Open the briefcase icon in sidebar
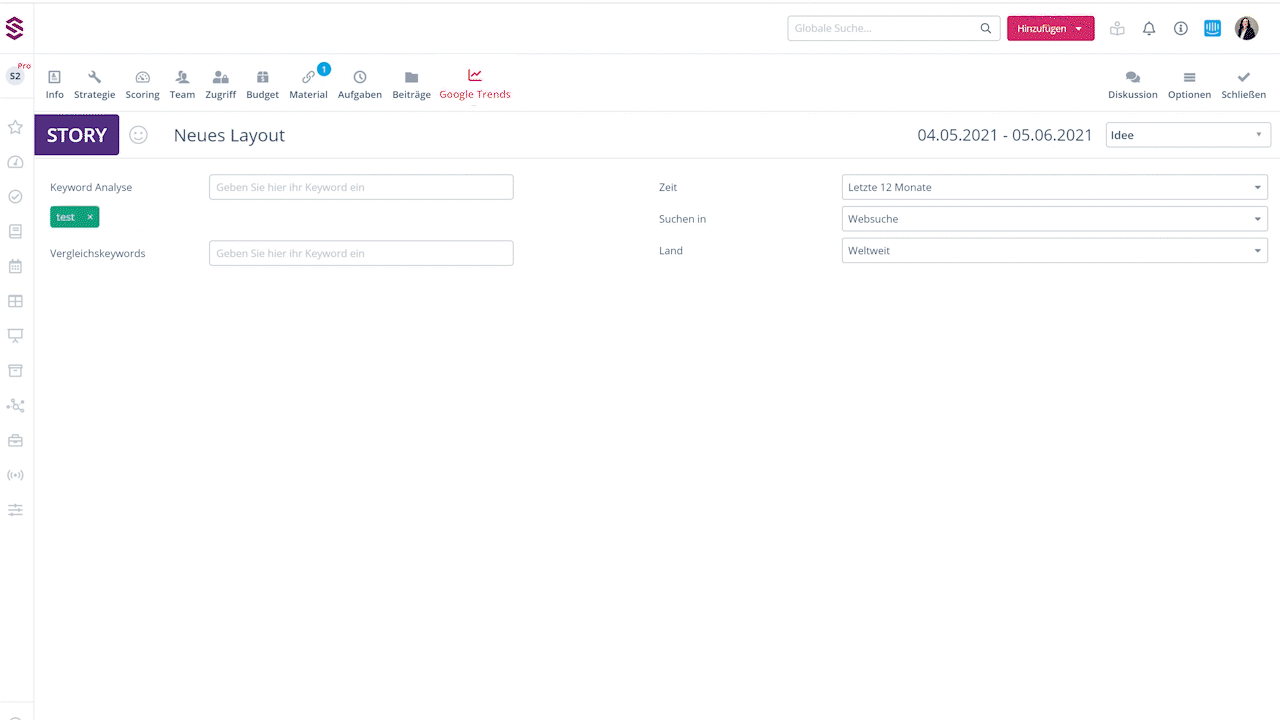 click(x=15, y=440)
